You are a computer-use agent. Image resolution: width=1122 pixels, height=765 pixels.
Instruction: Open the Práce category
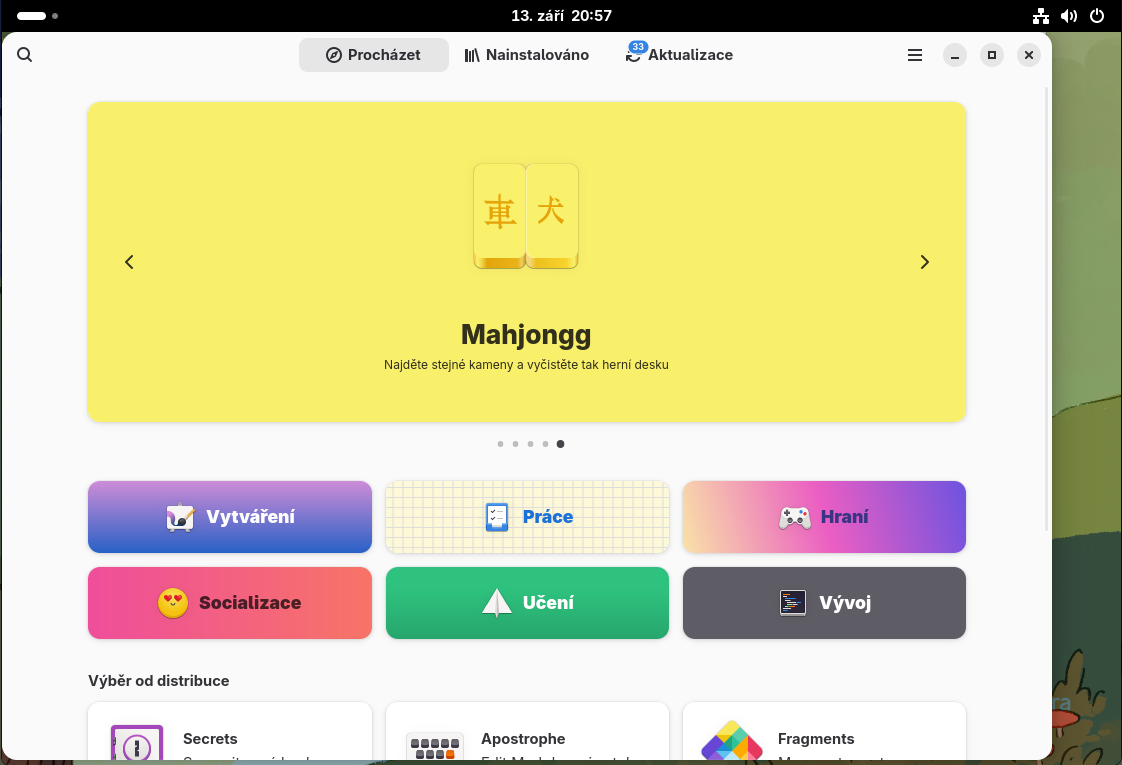(x=527, y=517)
